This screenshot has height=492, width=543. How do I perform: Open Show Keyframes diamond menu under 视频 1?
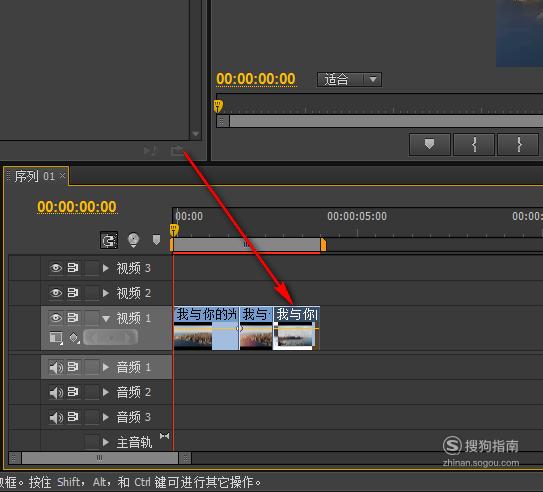tap(73, 337)
